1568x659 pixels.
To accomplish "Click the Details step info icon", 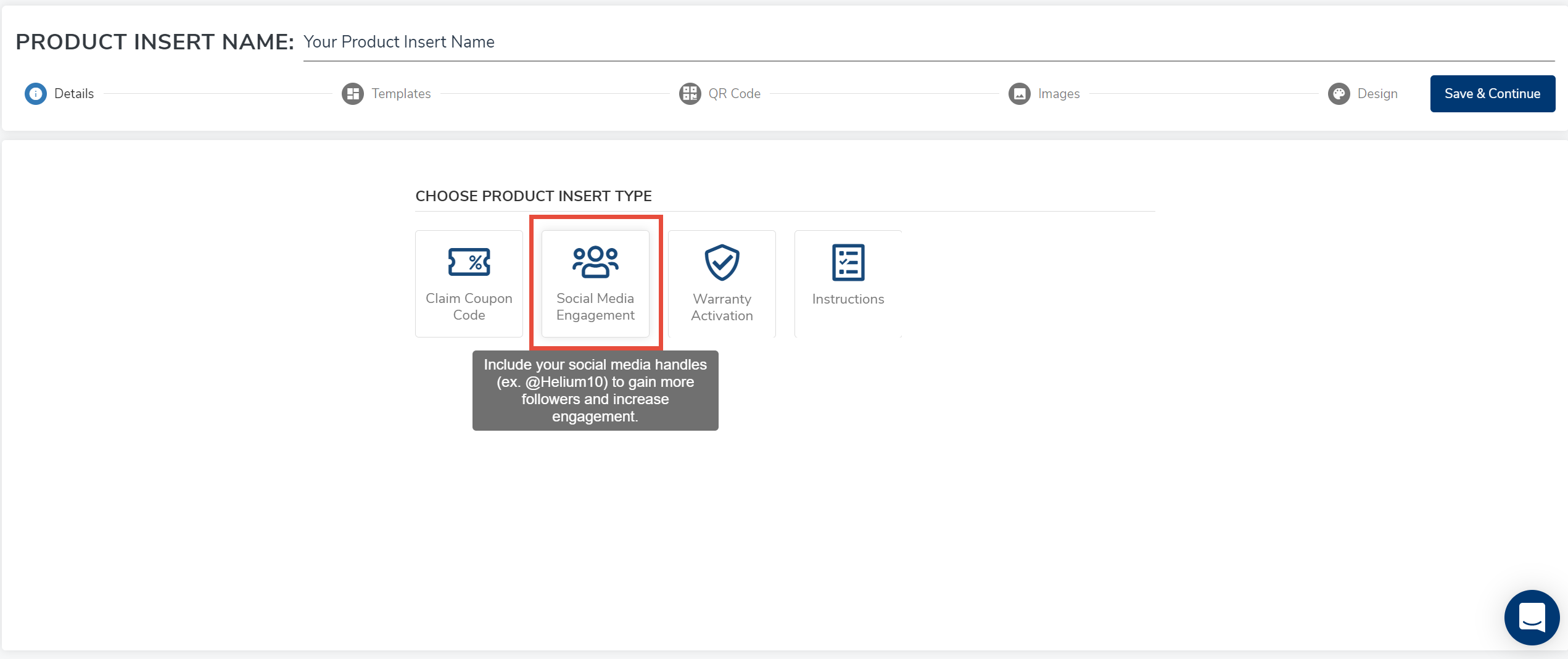I will point(36,94).
